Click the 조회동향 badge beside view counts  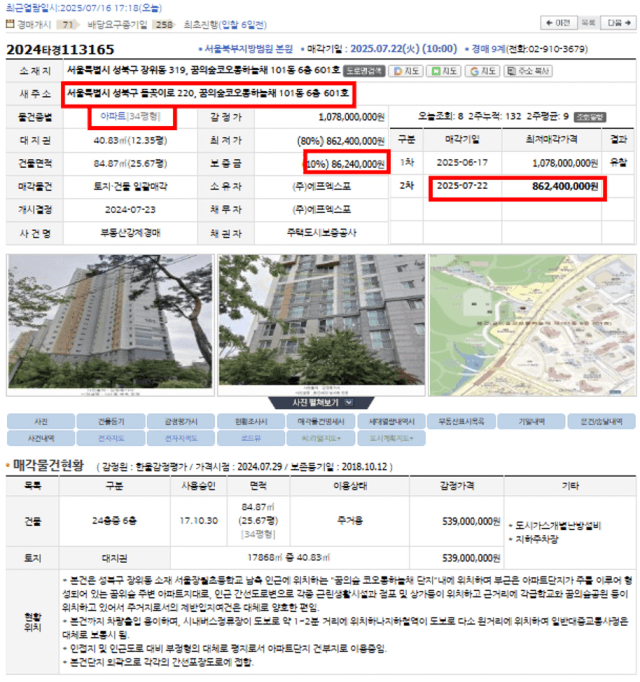[x=590, y=117]
